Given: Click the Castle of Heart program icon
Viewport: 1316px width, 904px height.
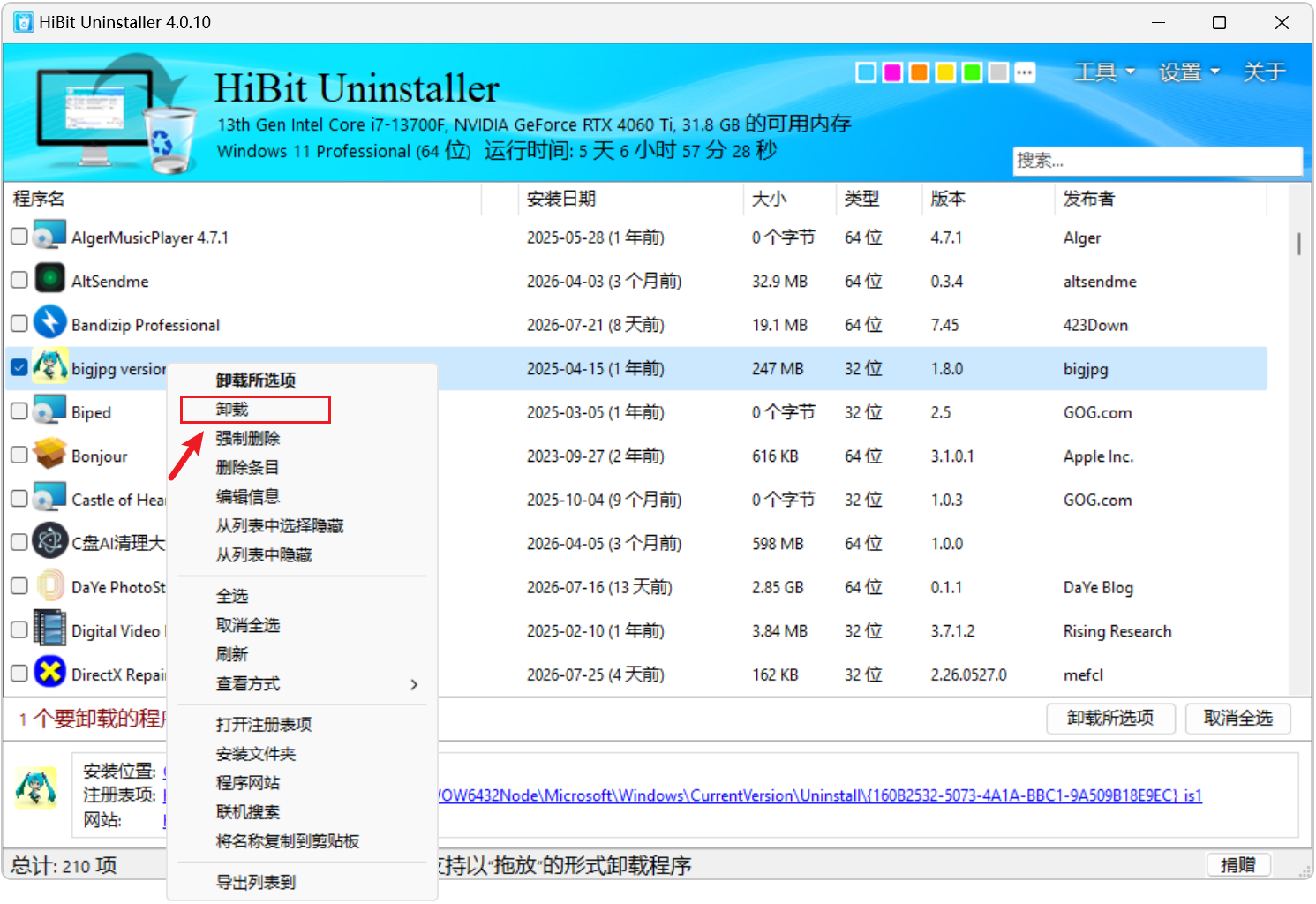Looking at the screenshot, I should coord(49,498).
